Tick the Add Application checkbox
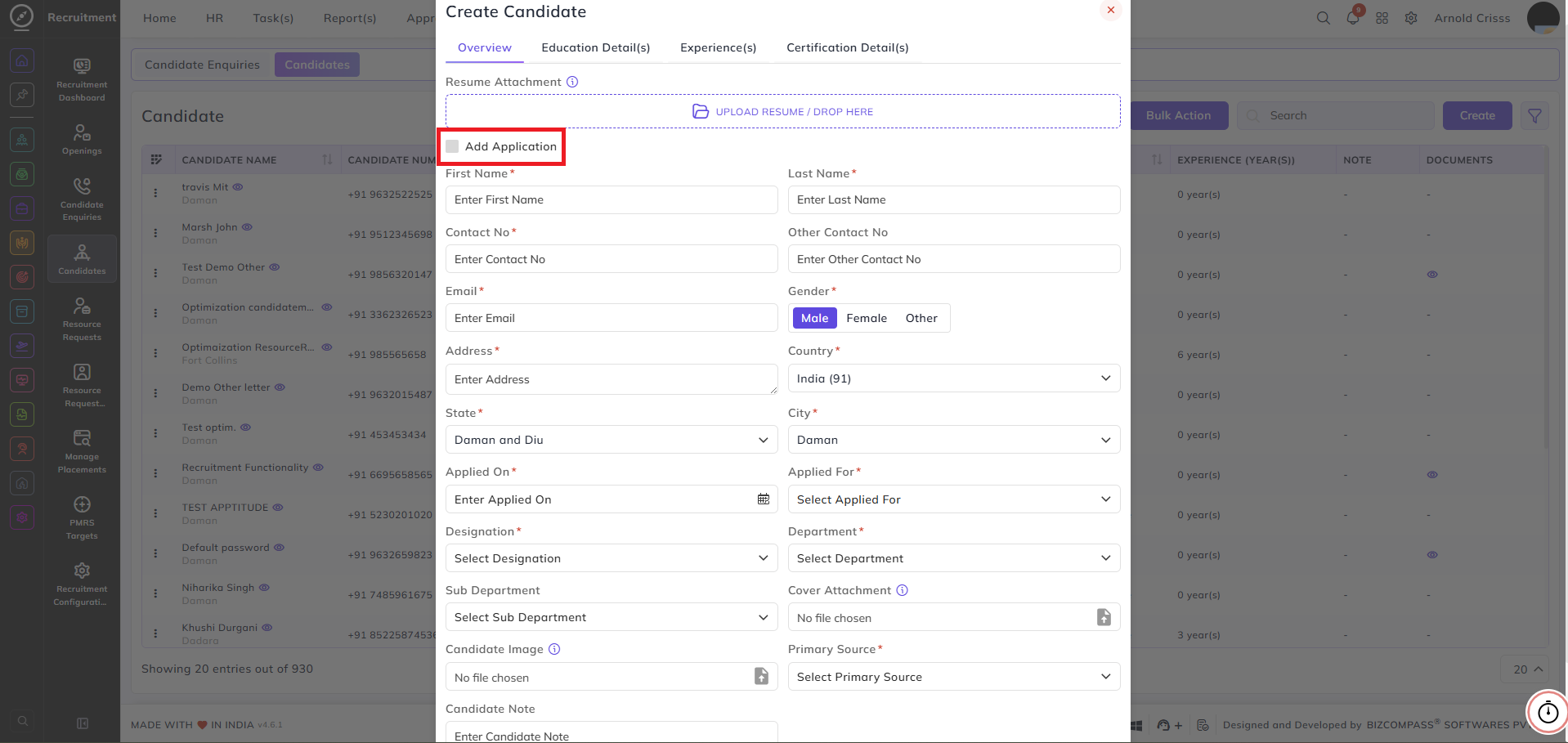The image size is (1568, 743). pos(452,146)
